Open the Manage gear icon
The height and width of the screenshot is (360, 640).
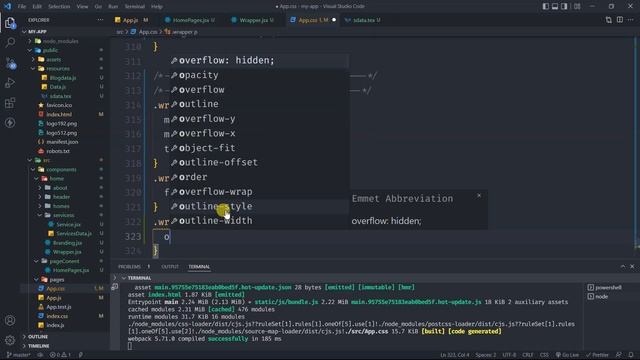(x=10, y=340)
